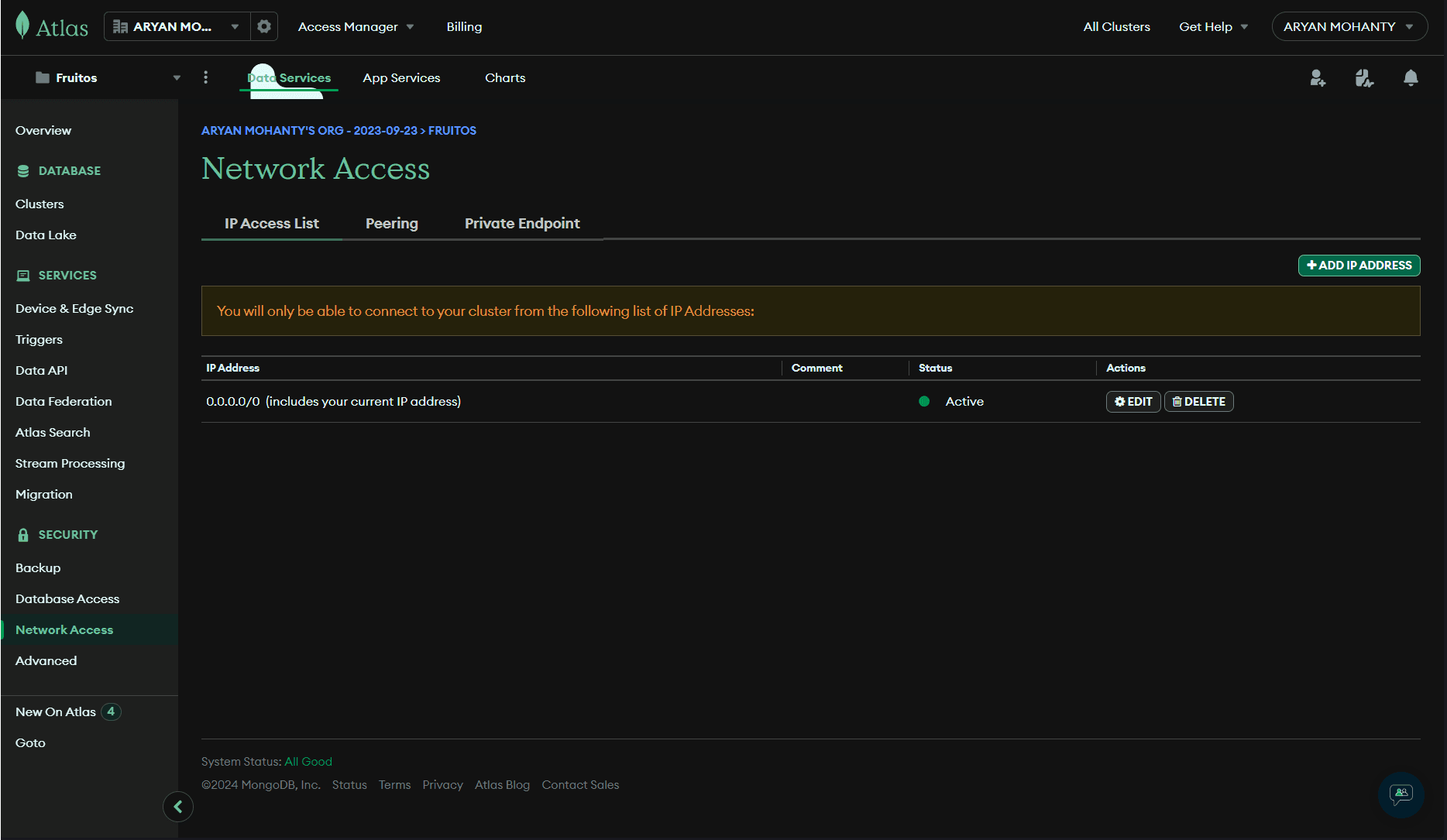Viewport: 1447px width, 840px height.
Task: Open the notifications bell
Action: [1411, 77]
